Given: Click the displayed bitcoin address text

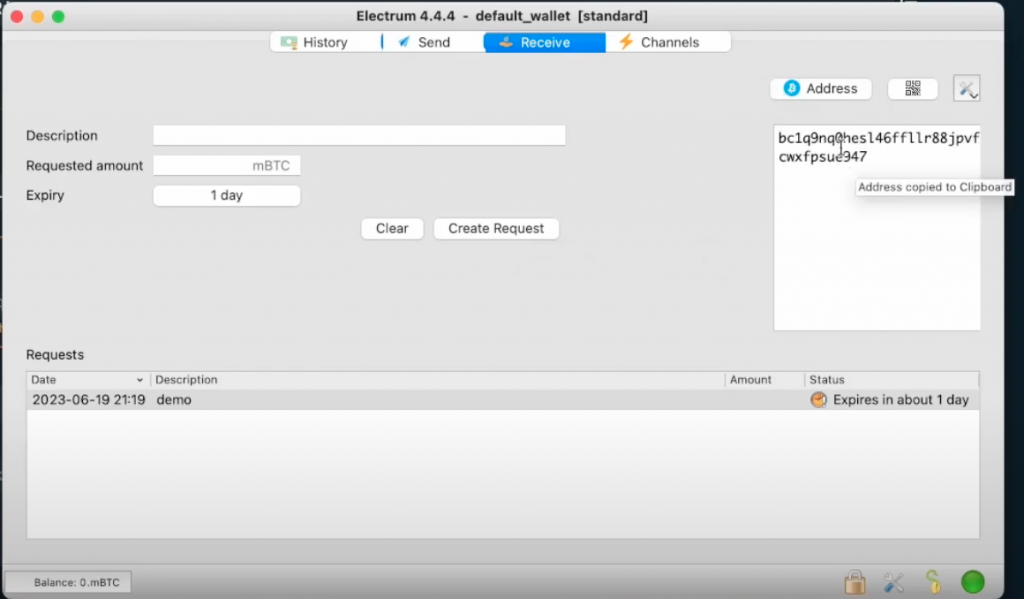Looking at the screenshot, I should click(878, 147).
